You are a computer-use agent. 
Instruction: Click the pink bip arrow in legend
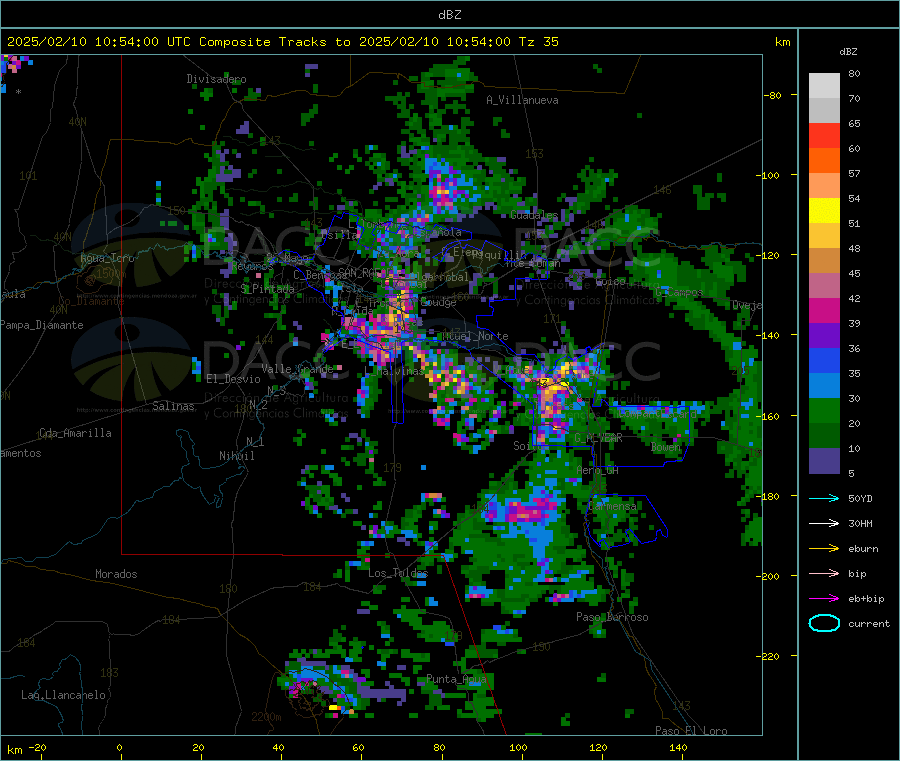coord(824,573)
